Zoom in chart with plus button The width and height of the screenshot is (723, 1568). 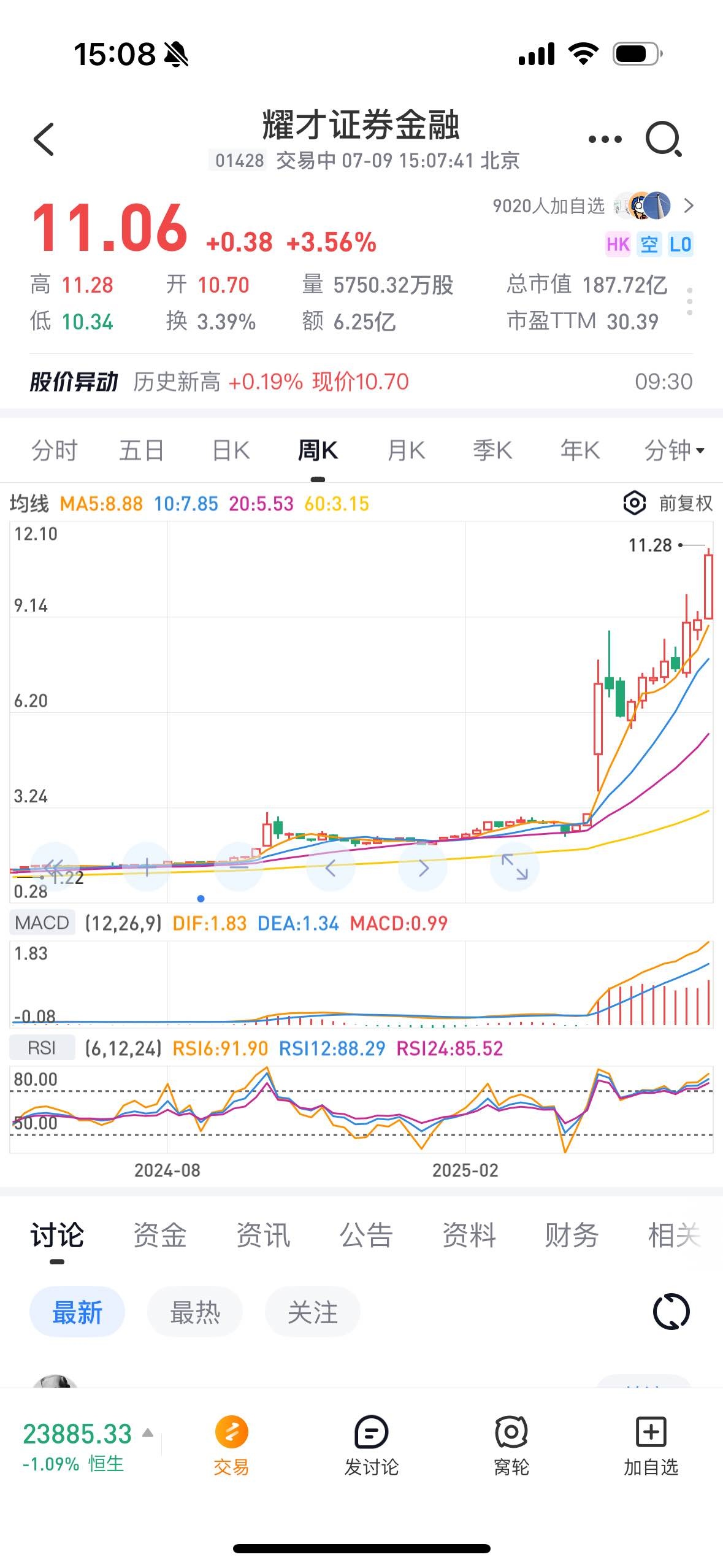tap(147, 867)
